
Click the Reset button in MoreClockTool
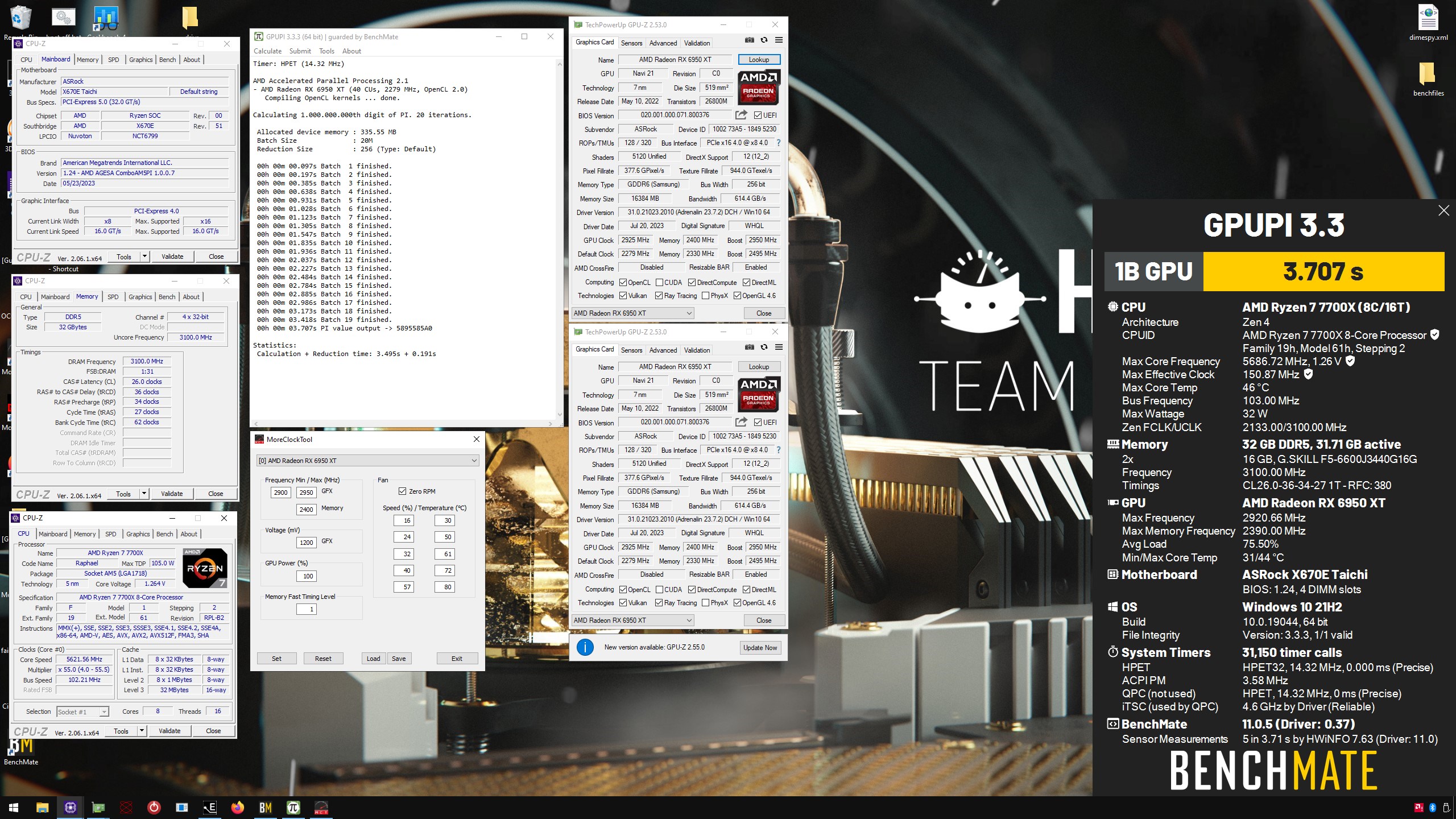pyautogui.click(x=323, y=659)
